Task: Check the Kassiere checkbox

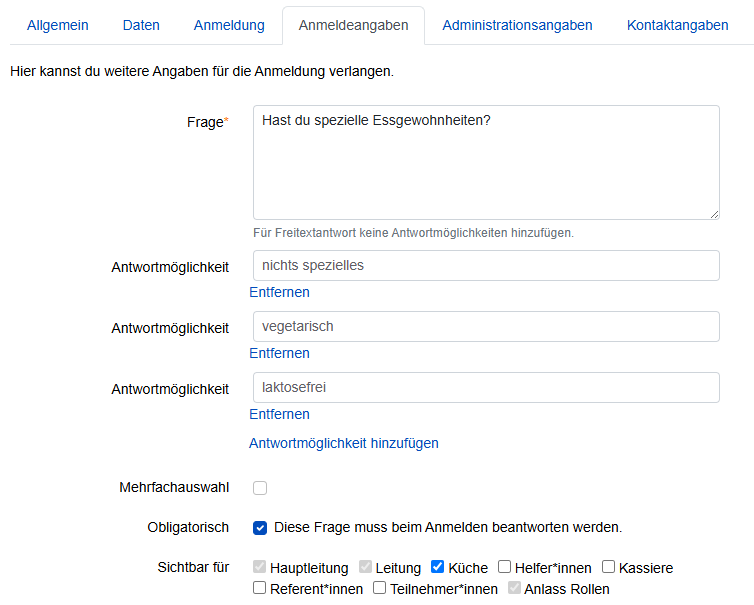Action: pos(608,567)
